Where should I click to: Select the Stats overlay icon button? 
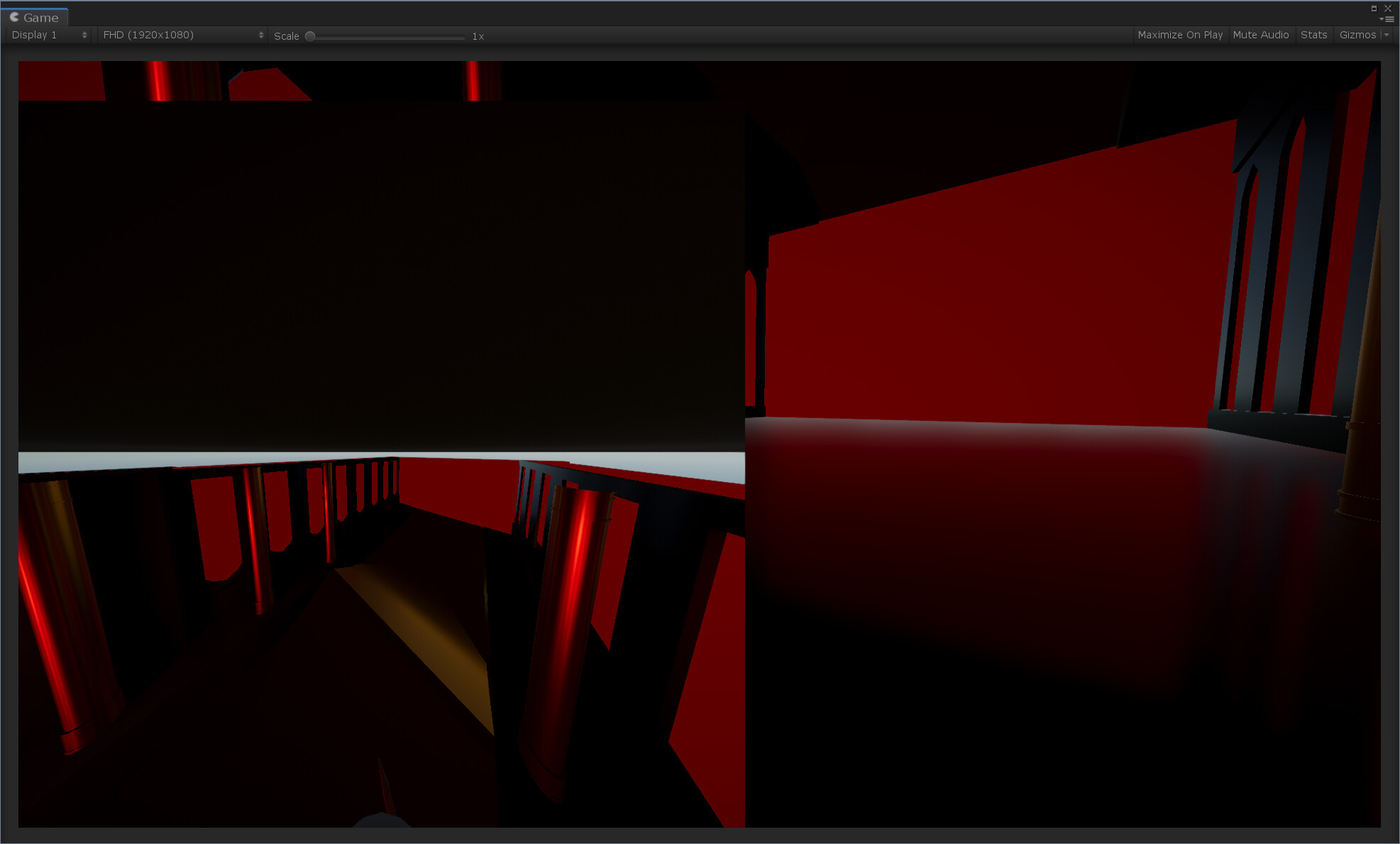pyautogui.click(x=1314, y=34)
